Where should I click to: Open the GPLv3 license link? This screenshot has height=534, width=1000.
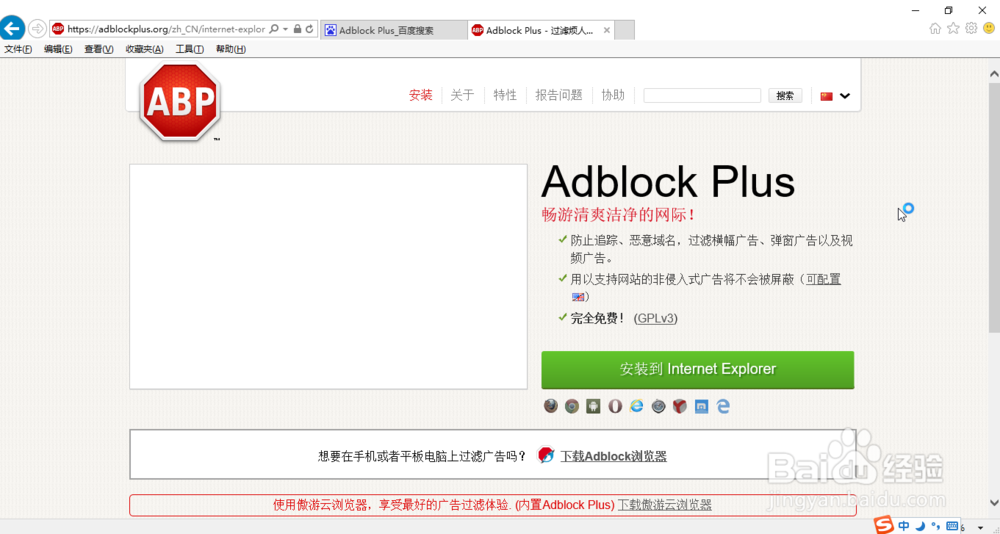coord(656,318)
